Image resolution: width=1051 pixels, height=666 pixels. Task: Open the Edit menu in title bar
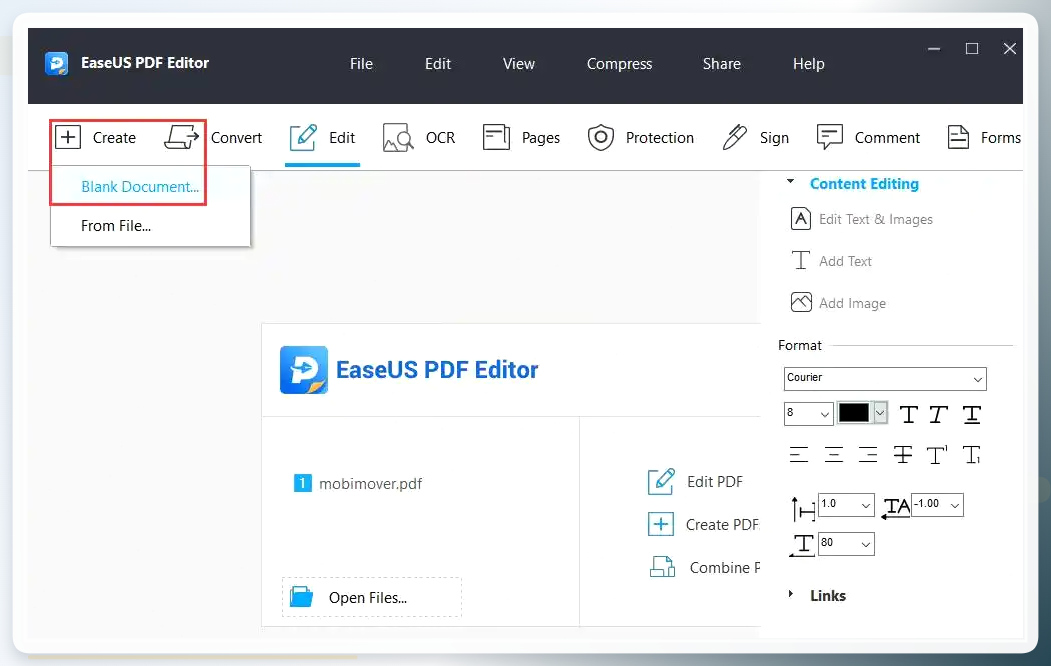pyautogui.click(x=438, y=64)
